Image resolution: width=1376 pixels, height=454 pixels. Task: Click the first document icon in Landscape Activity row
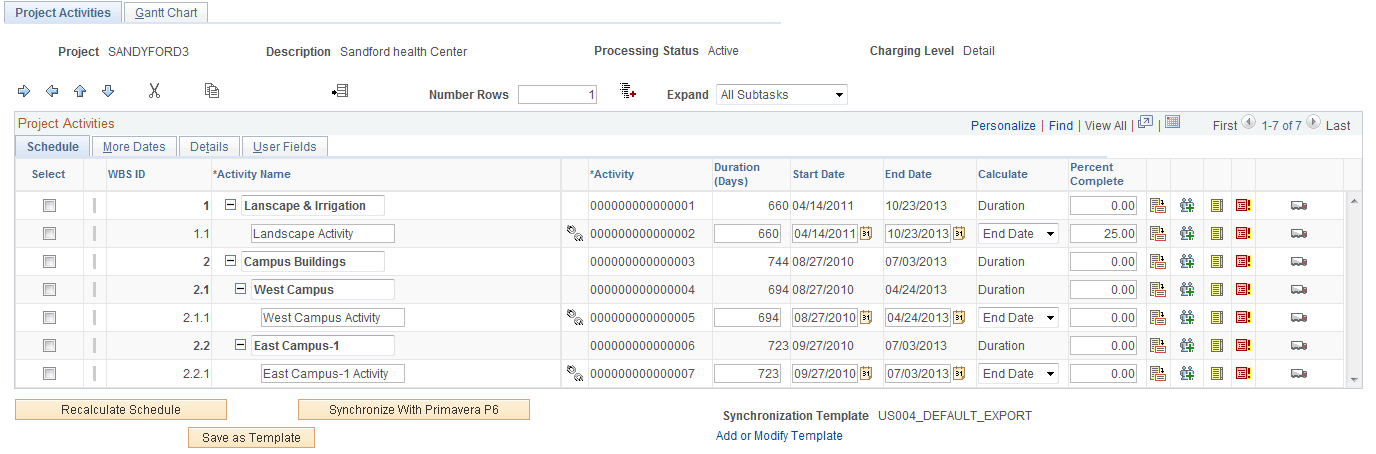pyautogui.click(x=1158, y=233)
